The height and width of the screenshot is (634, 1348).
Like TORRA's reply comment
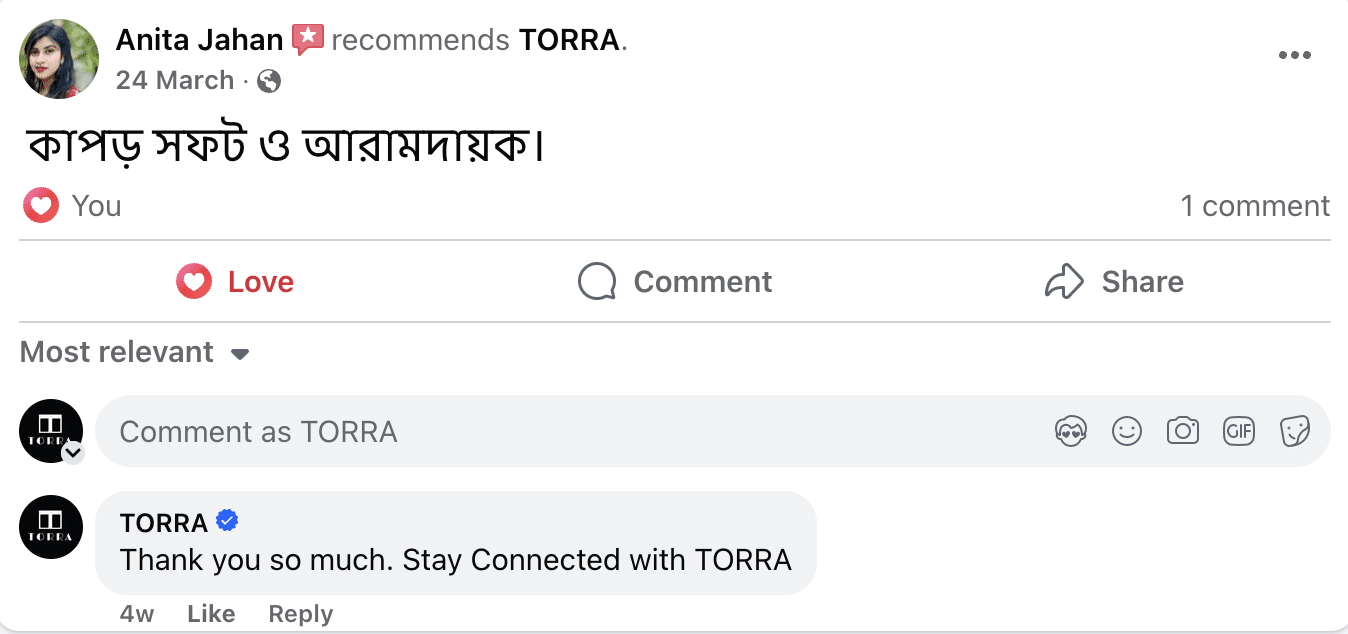211,613
